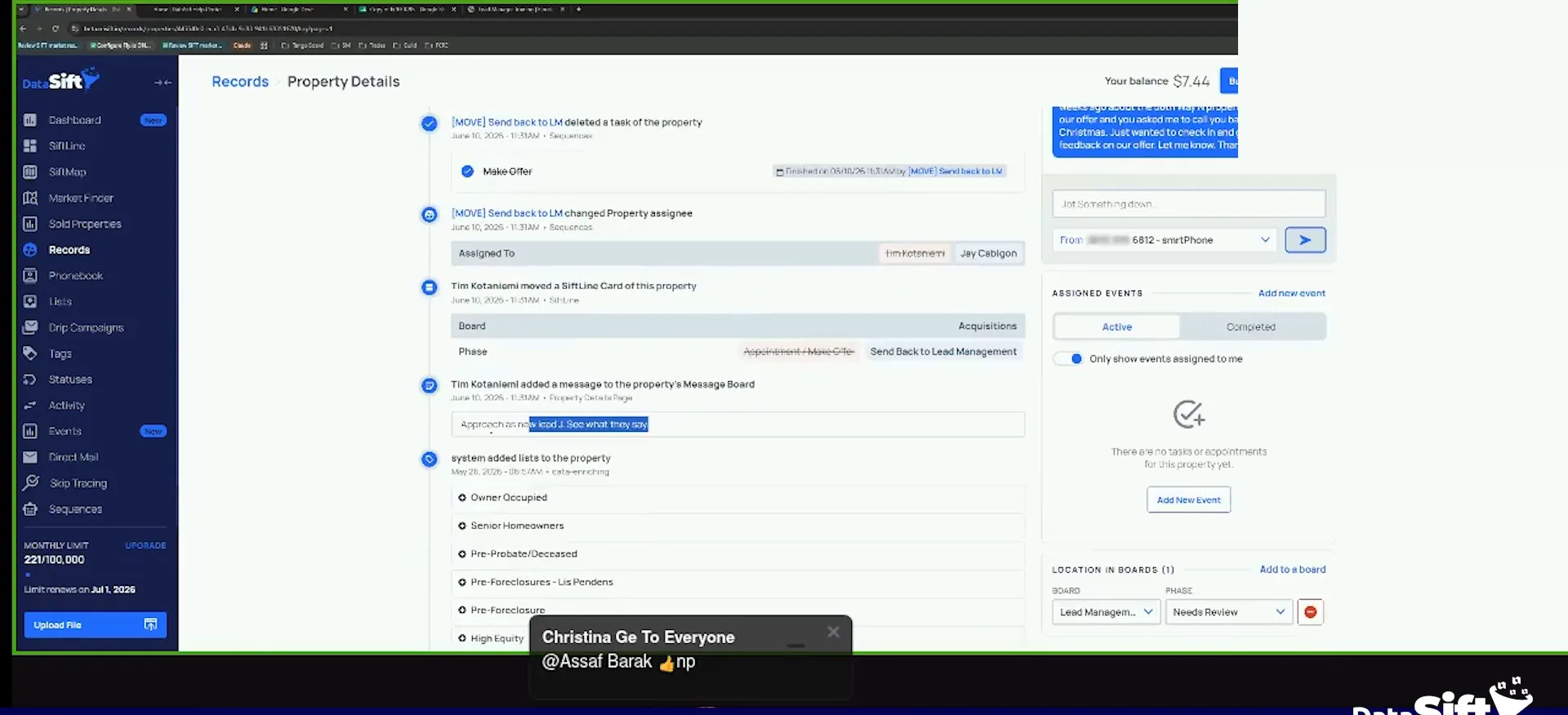
Task: Go to Market Finder in sidebar
Action: (81, 198)
